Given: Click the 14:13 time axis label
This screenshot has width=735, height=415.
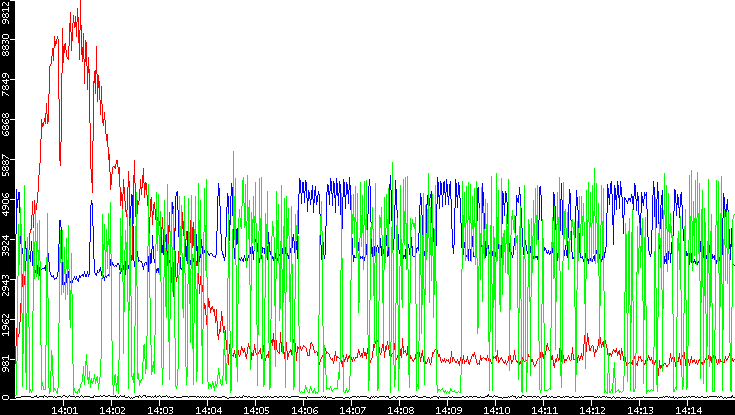Looking at the screenshot, I should (x=639, y=409).
